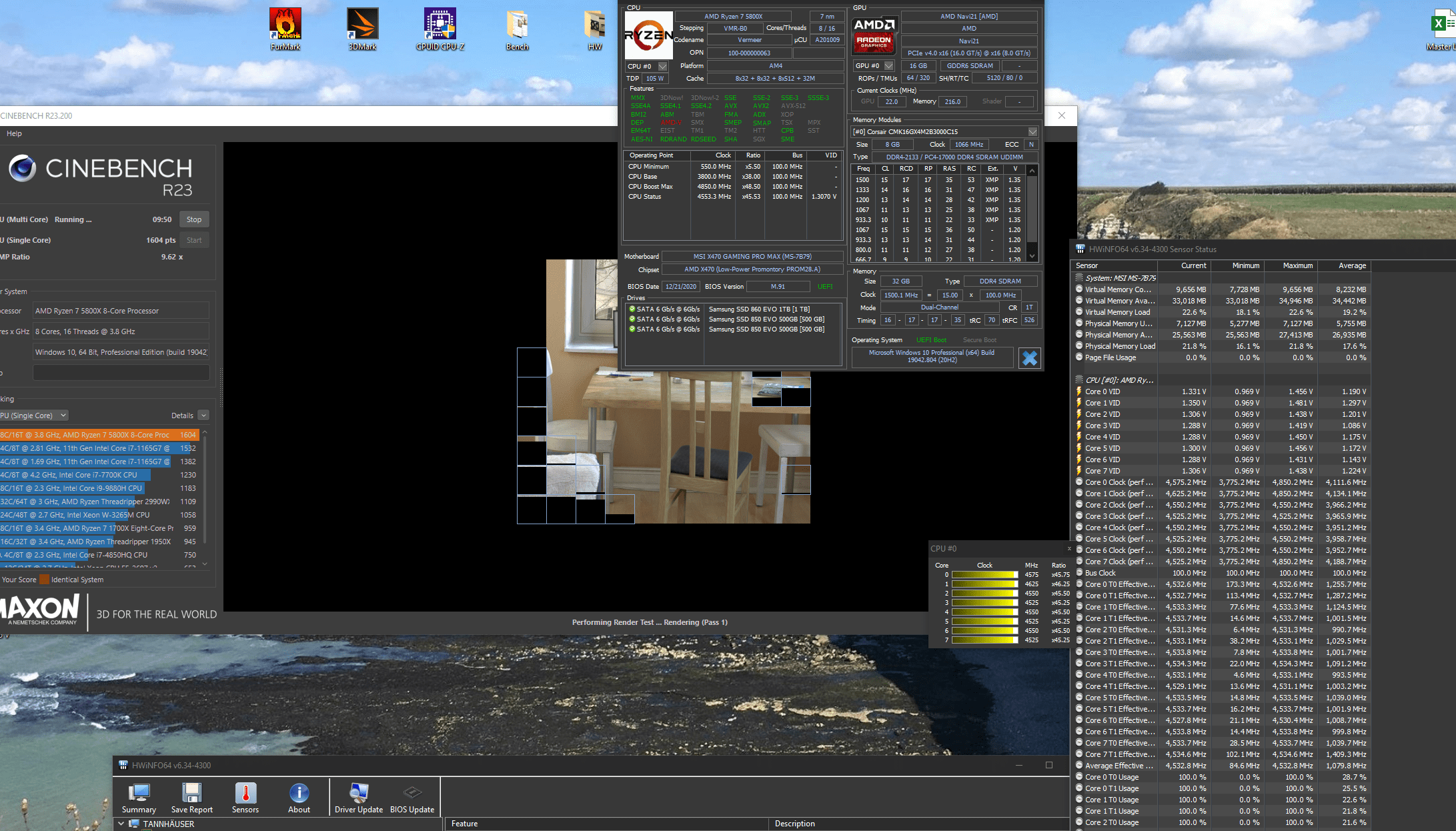
Task: Click the Core 0 VID lightning sensor icon
Action: 1079,391
